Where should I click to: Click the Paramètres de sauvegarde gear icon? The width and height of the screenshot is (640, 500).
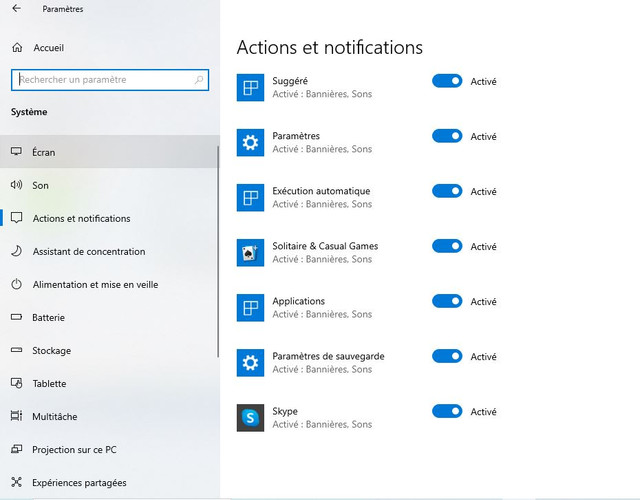(250, 363)
